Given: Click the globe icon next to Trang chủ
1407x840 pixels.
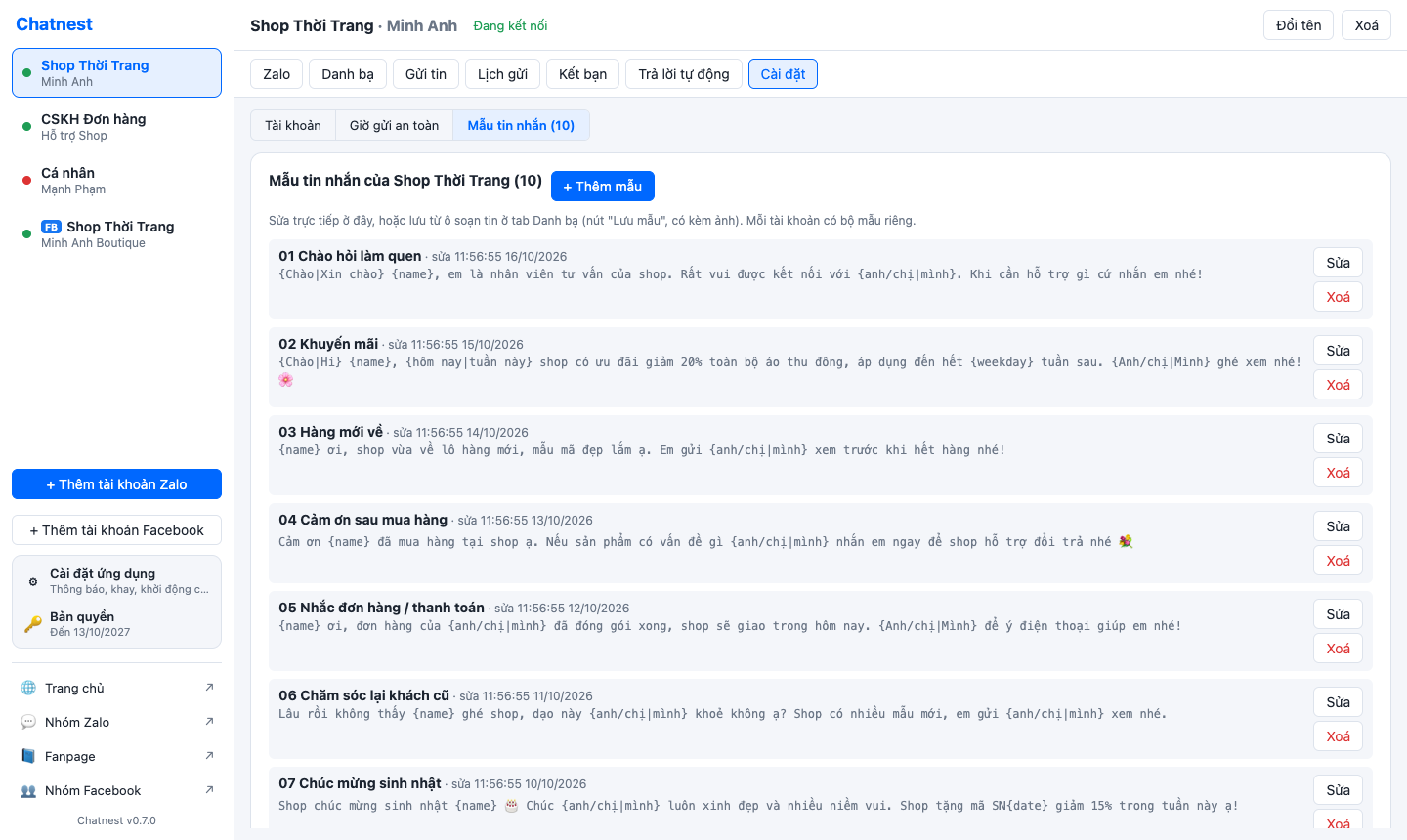Looking at the screenshot, I should tap(28, 688).
